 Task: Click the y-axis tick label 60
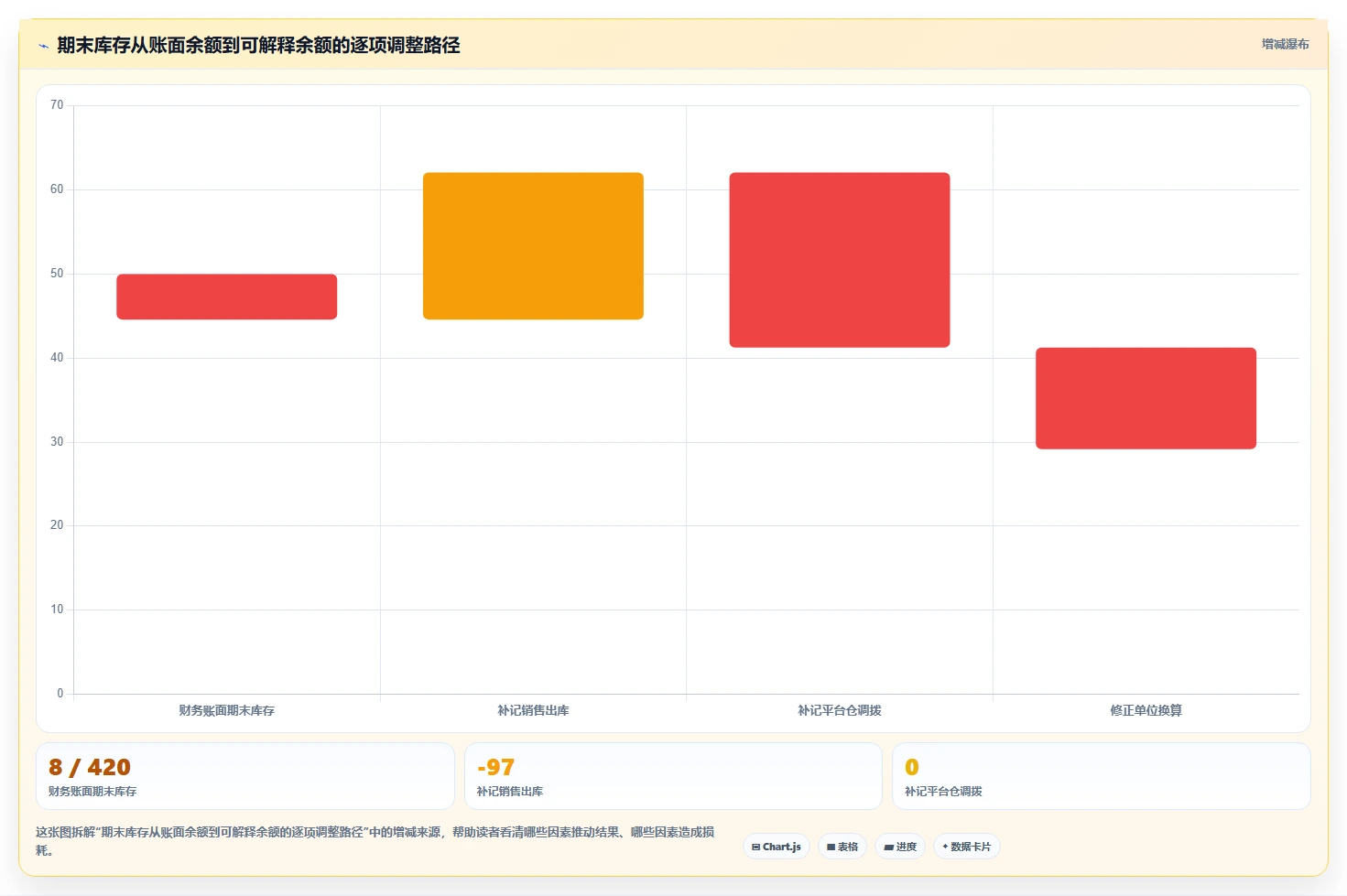57,189
